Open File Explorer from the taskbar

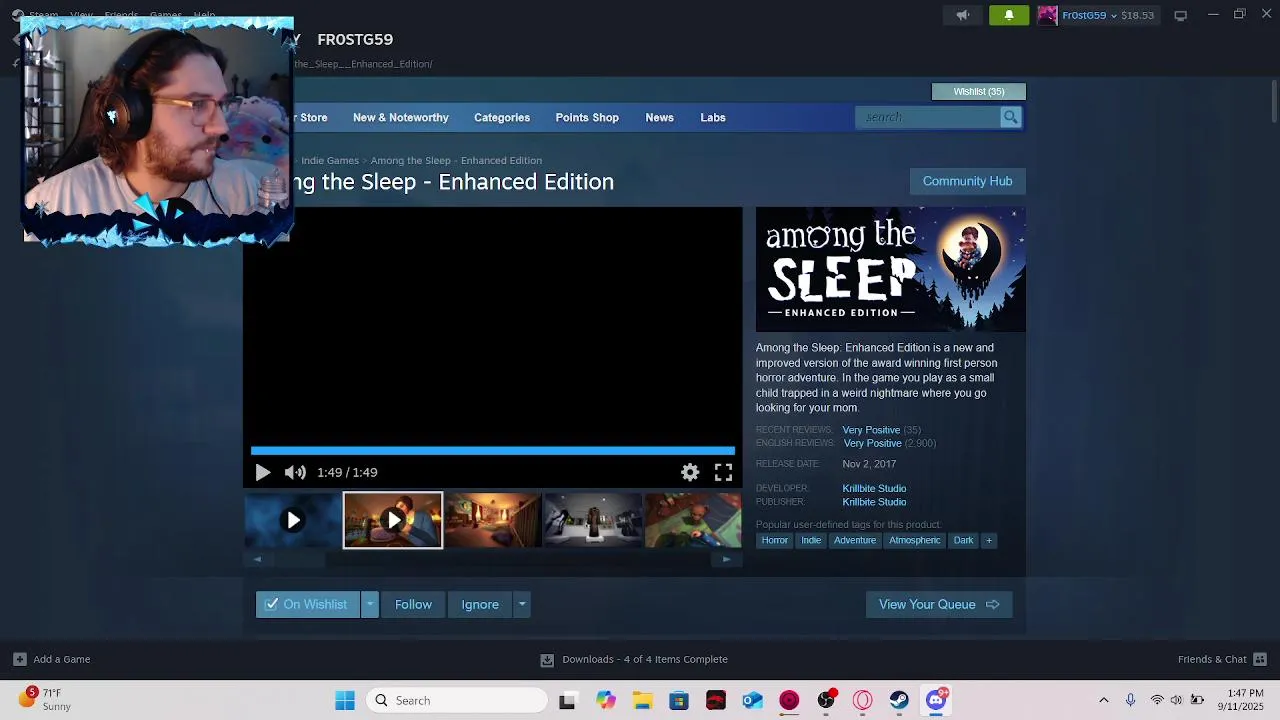pos(642,700)
